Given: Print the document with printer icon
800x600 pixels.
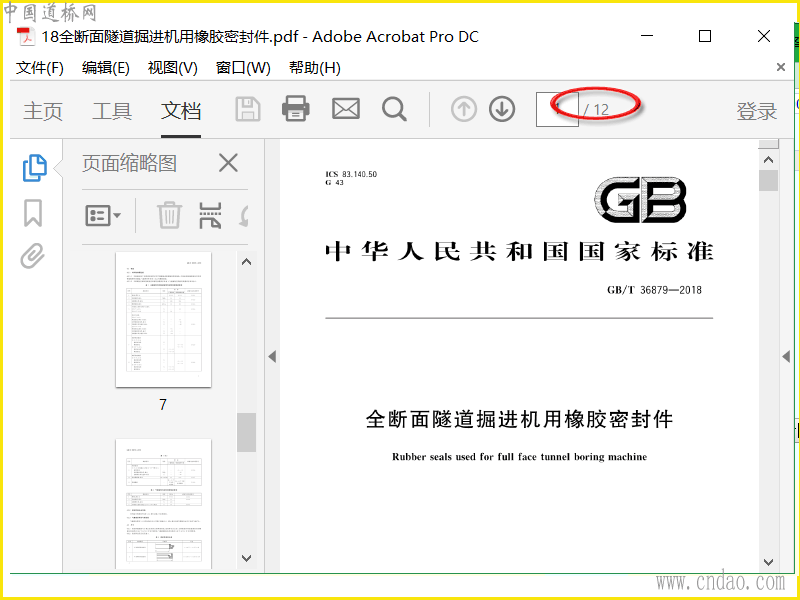Looking at the screenshot, I should 296,108.
